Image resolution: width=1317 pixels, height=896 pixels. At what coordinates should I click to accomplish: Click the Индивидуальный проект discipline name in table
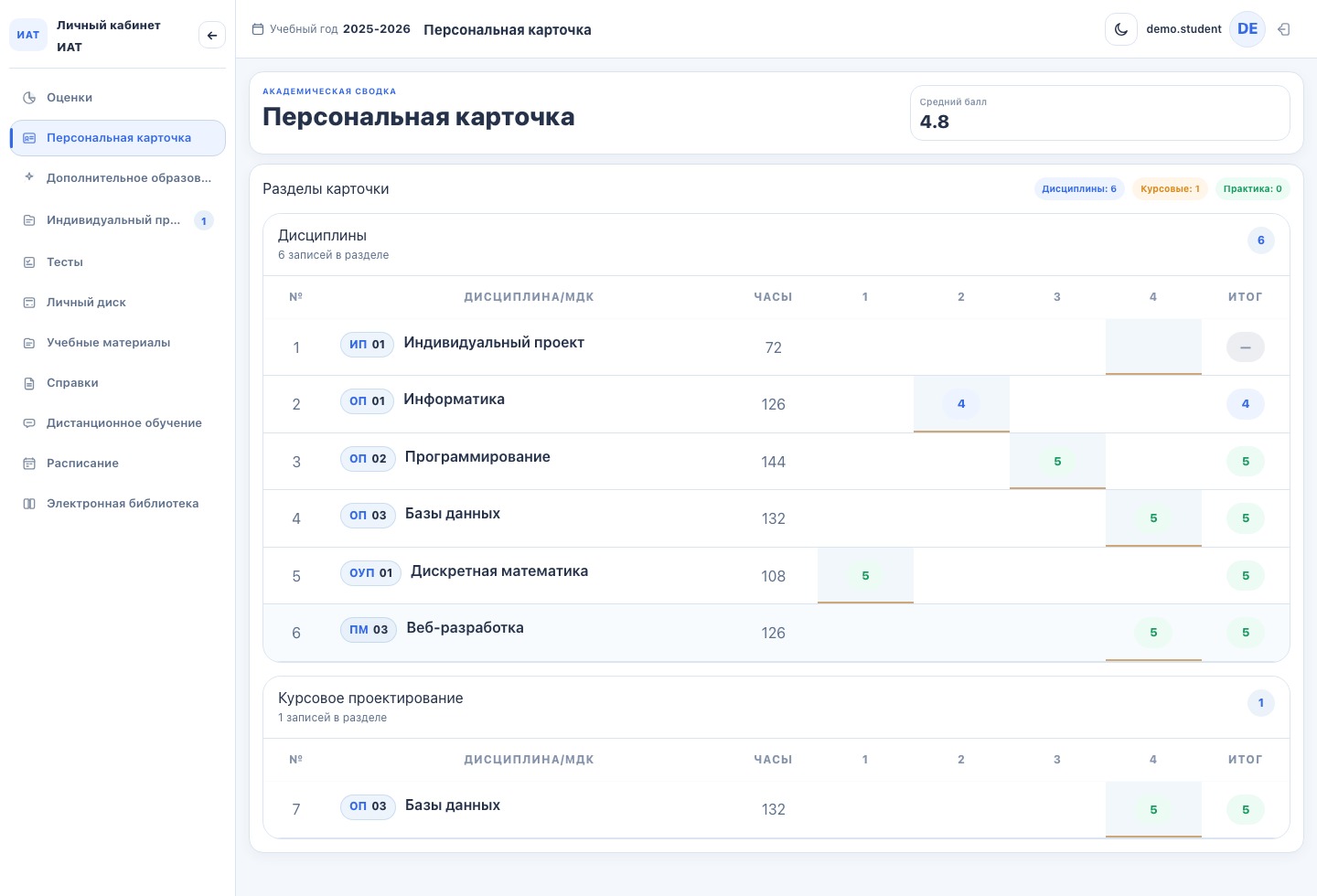pyautogui.click(x=494, y=343)
